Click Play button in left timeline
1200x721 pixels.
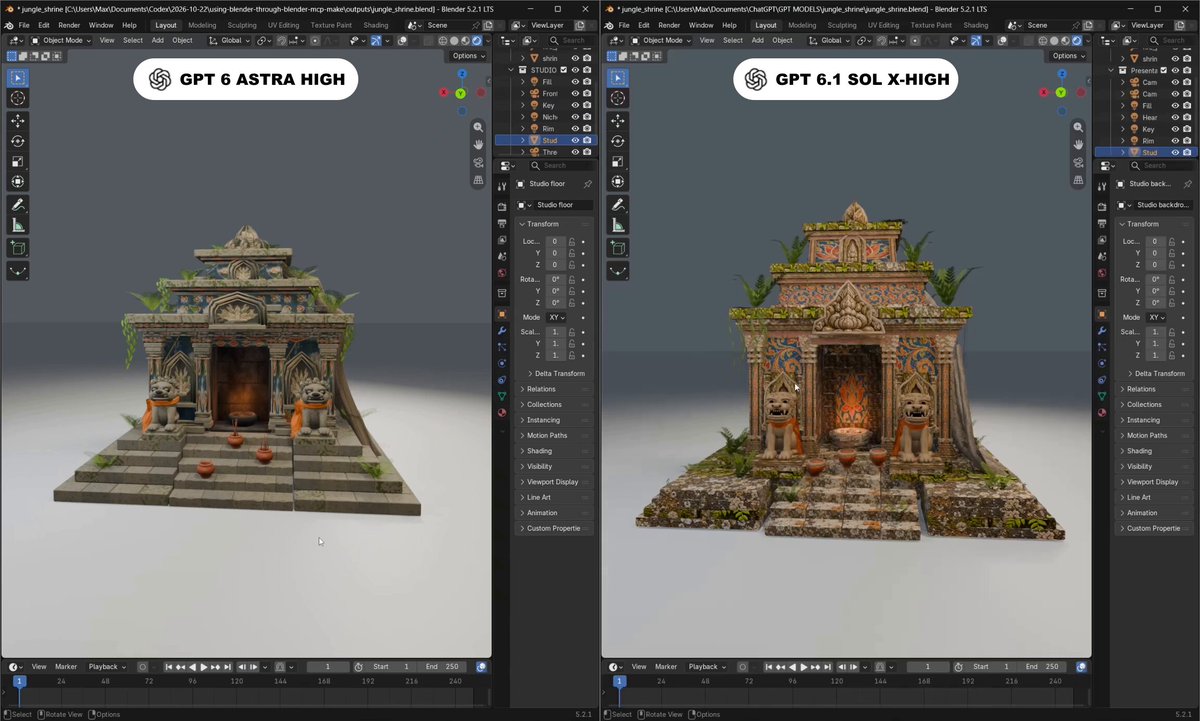tap(204, 667)
